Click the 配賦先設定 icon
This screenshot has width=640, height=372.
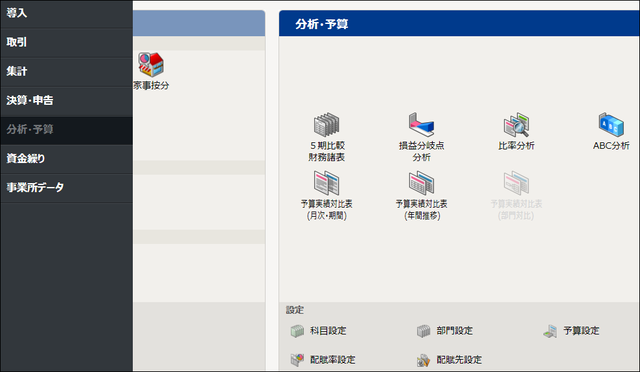click(424, 360)
